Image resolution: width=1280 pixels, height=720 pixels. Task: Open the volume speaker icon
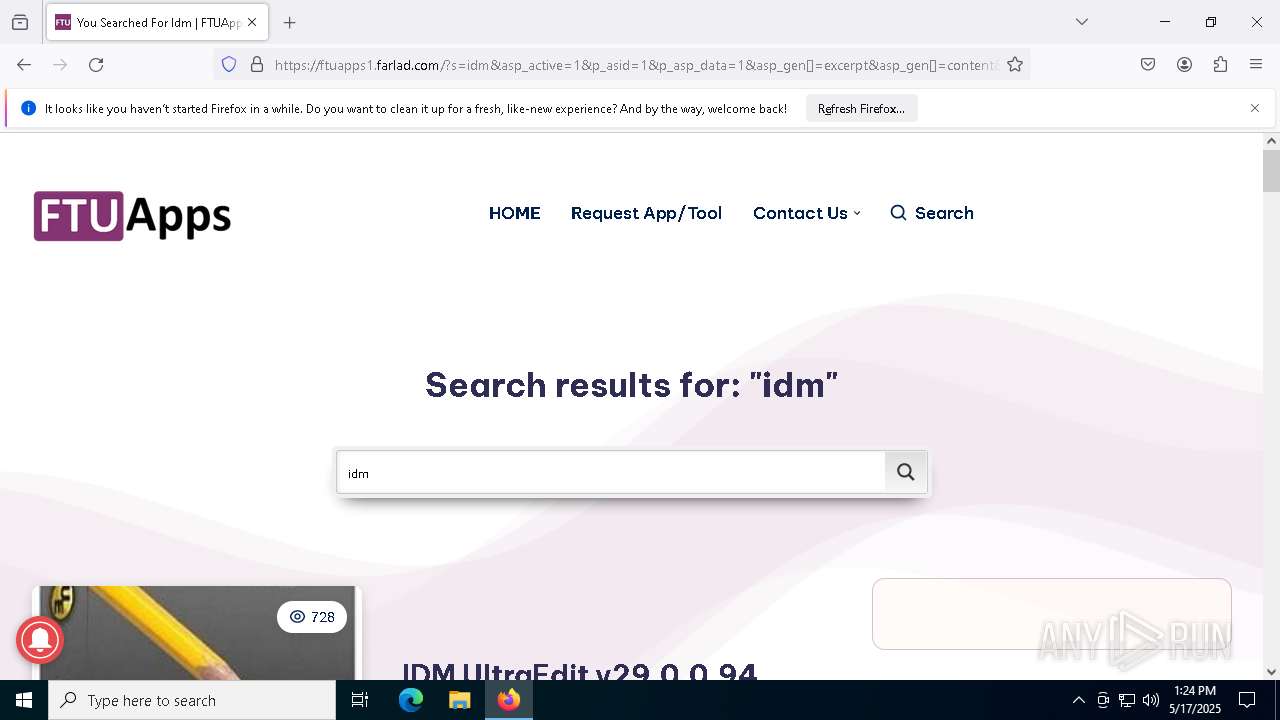1151,700
